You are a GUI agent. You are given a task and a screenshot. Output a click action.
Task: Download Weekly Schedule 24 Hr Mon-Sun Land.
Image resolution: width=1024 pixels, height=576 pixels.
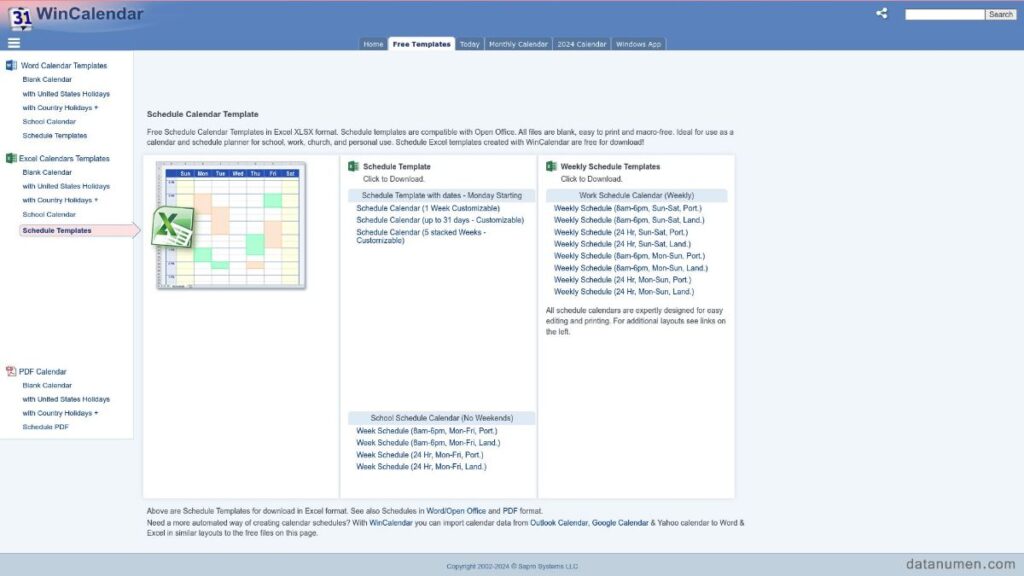pos(624,292)
